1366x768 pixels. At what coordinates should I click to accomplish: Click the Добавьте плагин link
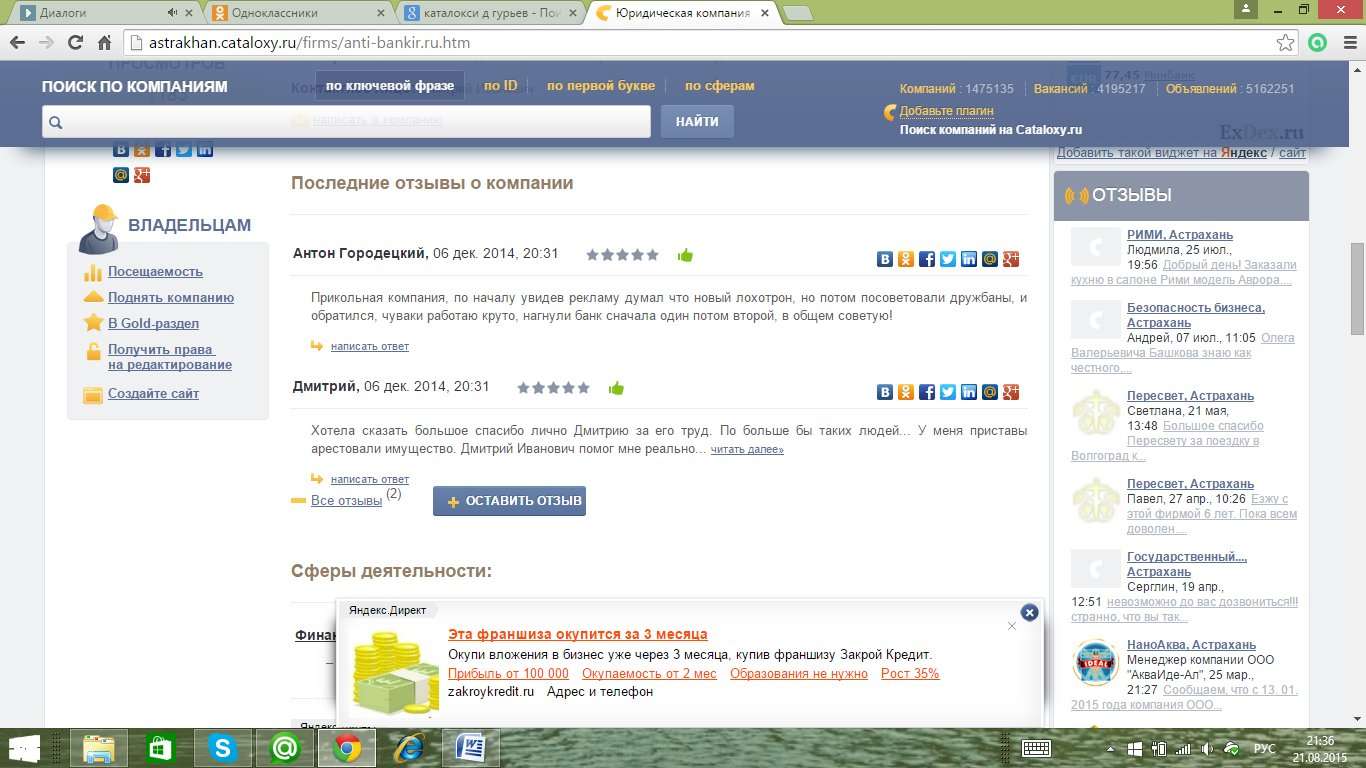coord(946,111)
